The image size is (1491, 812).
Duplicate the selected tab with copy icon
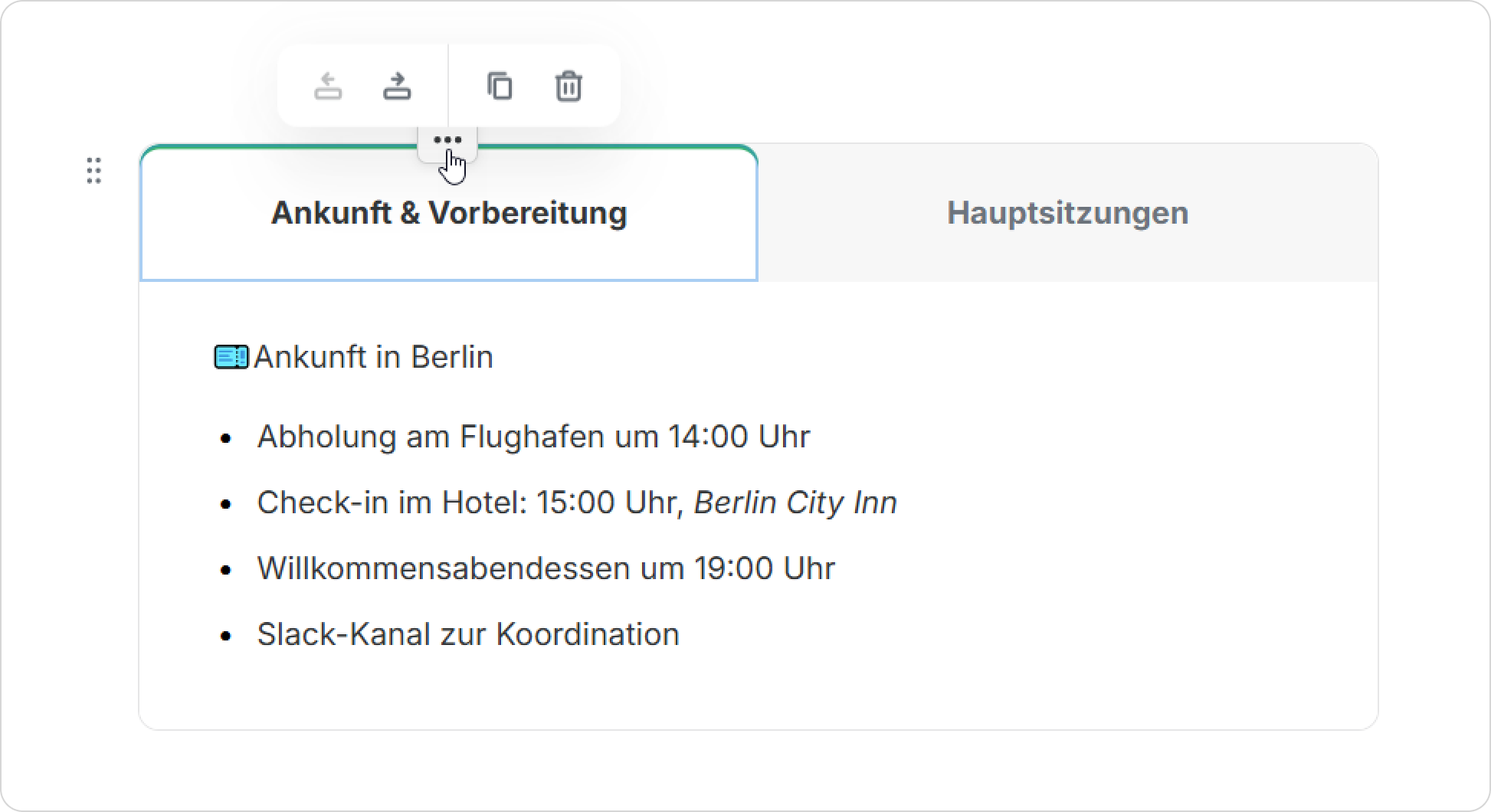(500, 86)
